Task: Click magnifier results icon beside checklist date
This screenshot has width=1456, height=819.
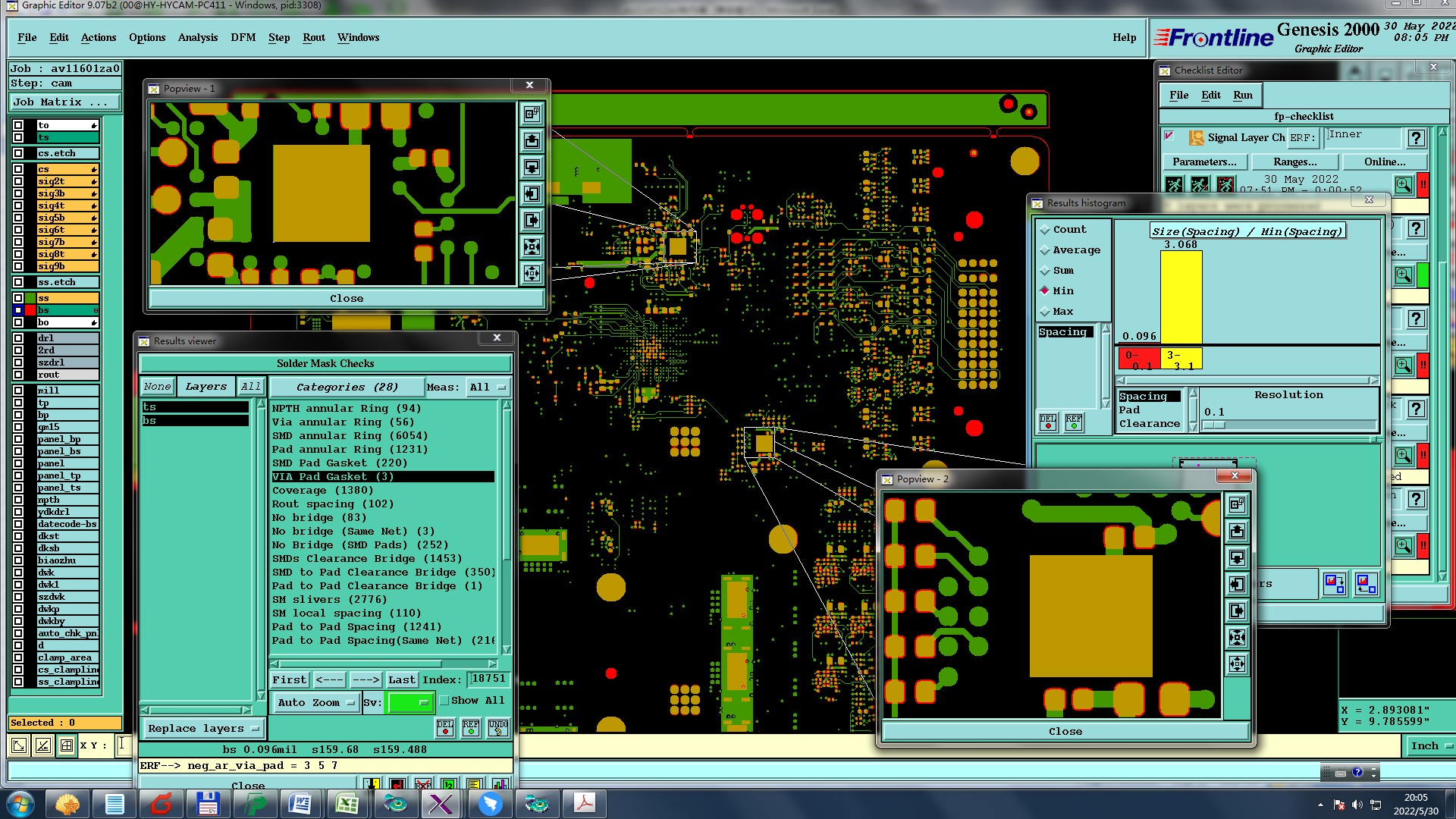Action: pyautogui.click(x=1404, y=184)
